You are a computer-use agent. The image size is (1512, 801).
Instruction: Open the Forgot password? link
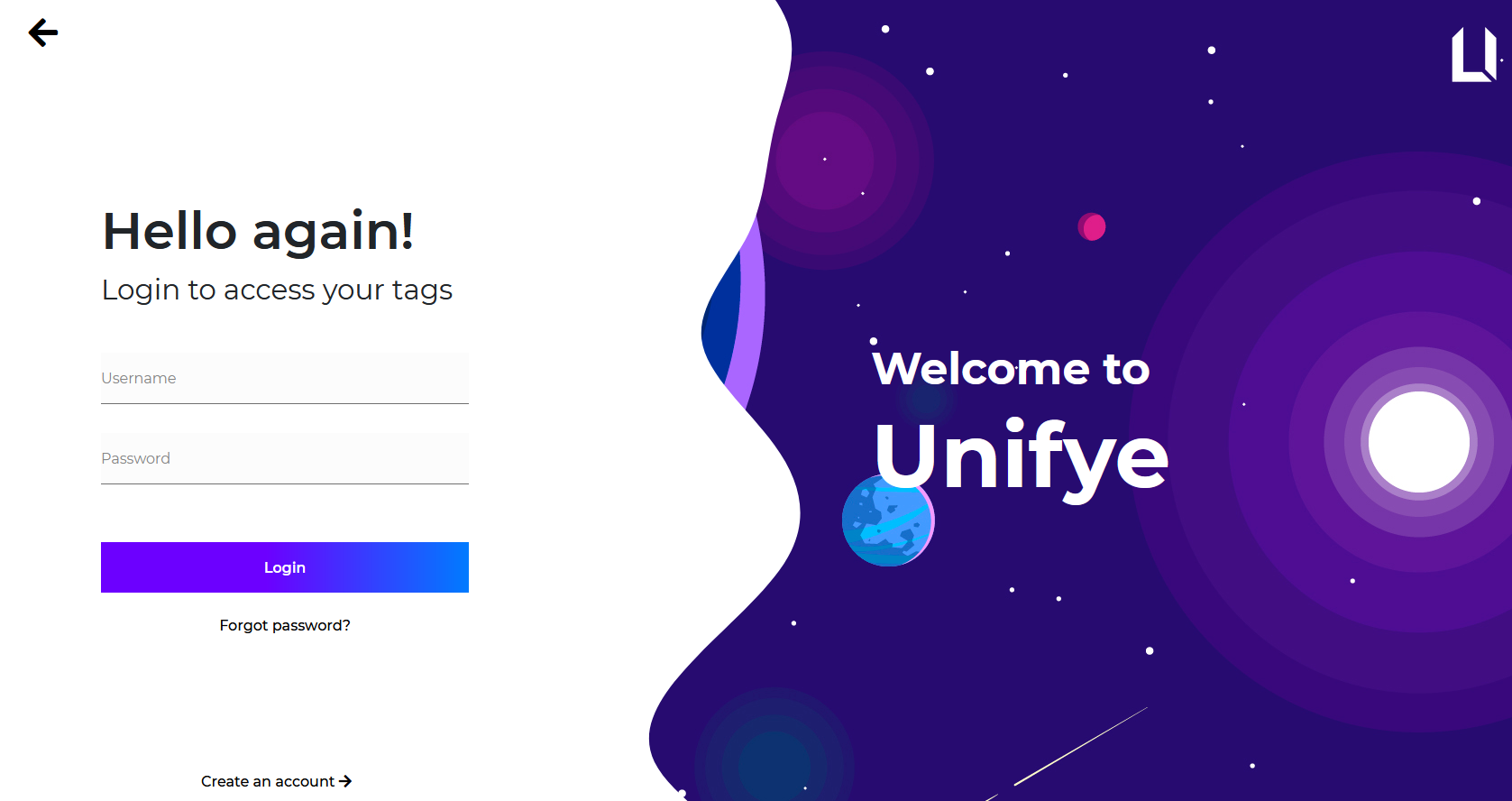[x=285, y=625]
